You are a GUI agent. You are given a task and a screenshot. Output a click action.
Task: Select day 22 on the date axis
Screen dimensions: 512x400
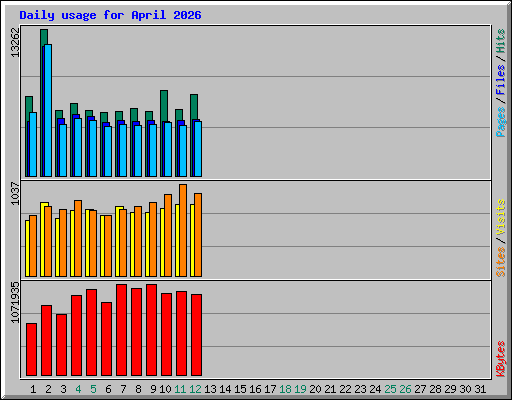pos(345,389)
